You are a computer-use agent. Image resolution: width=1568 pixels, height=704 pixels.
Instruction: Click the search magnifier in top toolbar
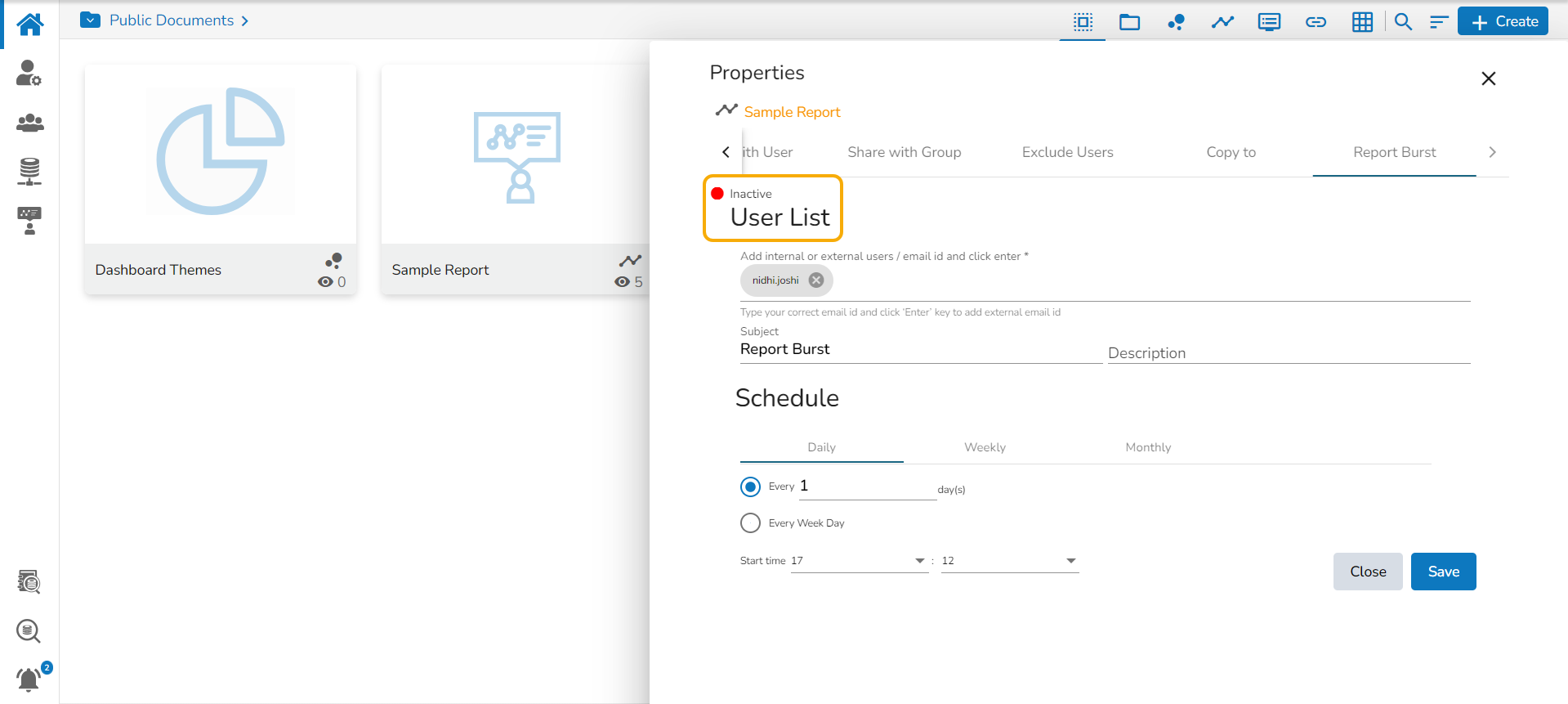click(1403, 22)
